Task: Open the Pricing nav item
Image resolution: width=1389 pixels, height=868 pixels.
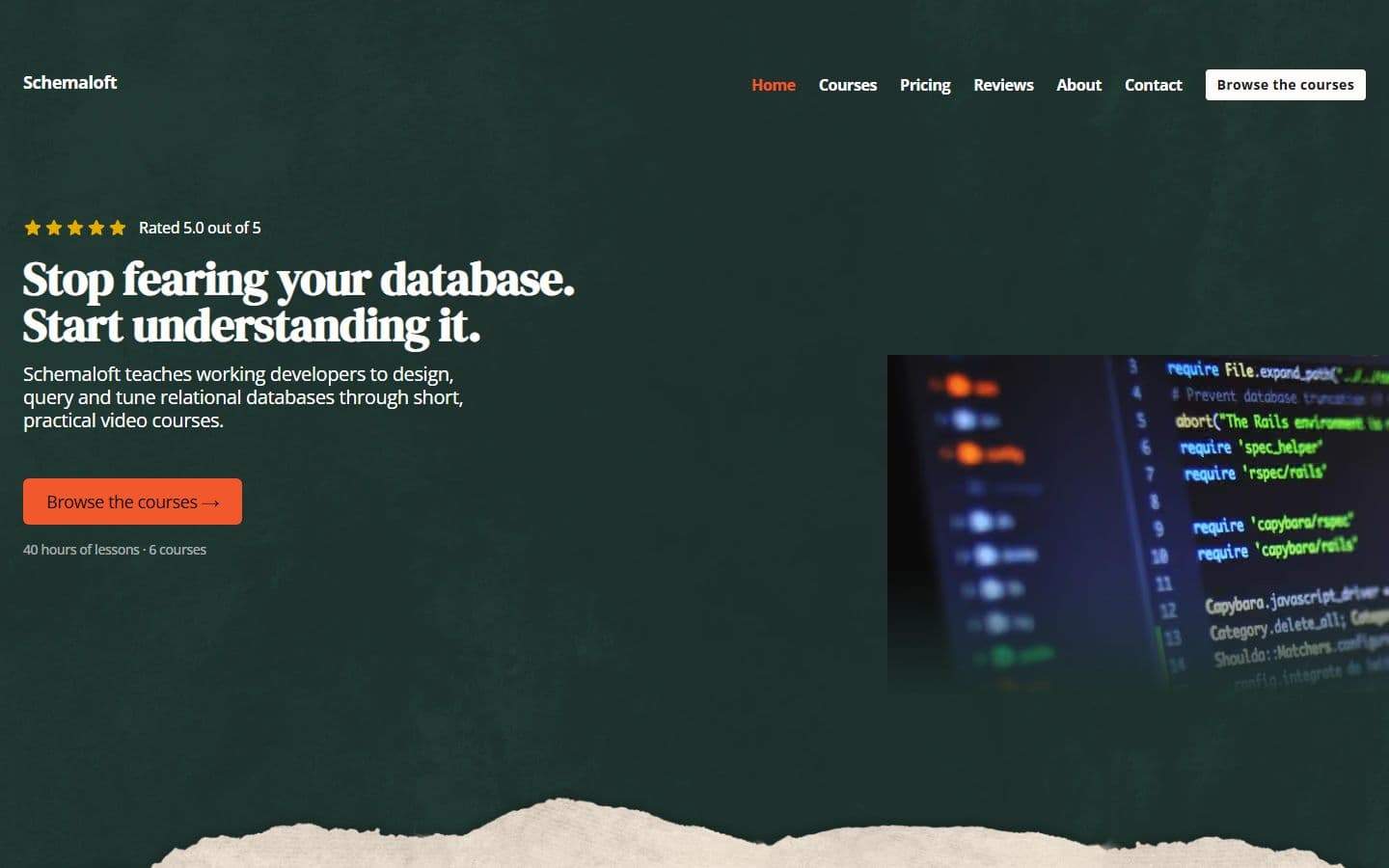Action: (925, 85)
